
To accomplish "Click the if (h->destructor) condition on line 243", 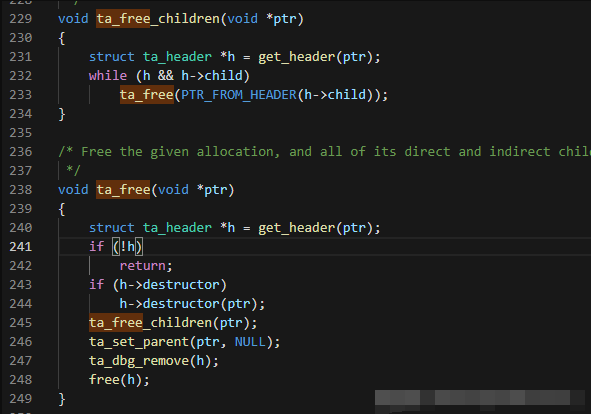I will 158,285.
